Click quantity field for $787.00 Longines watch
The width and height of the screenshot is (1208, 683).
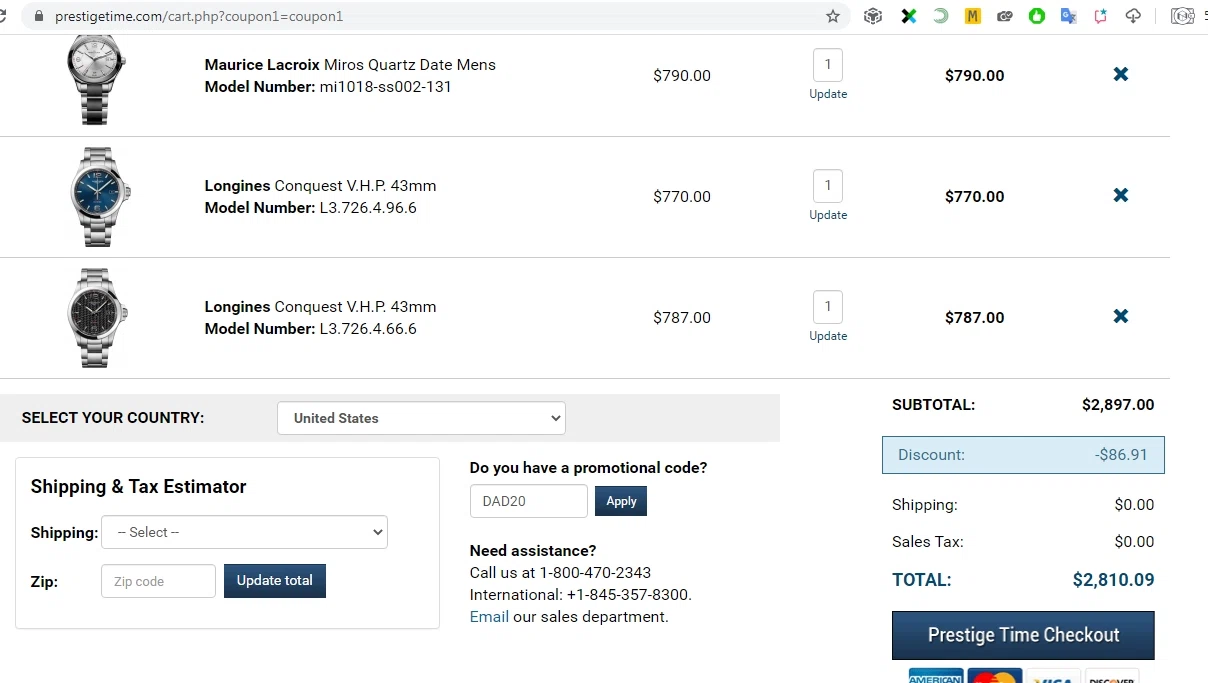coord(828,307)
